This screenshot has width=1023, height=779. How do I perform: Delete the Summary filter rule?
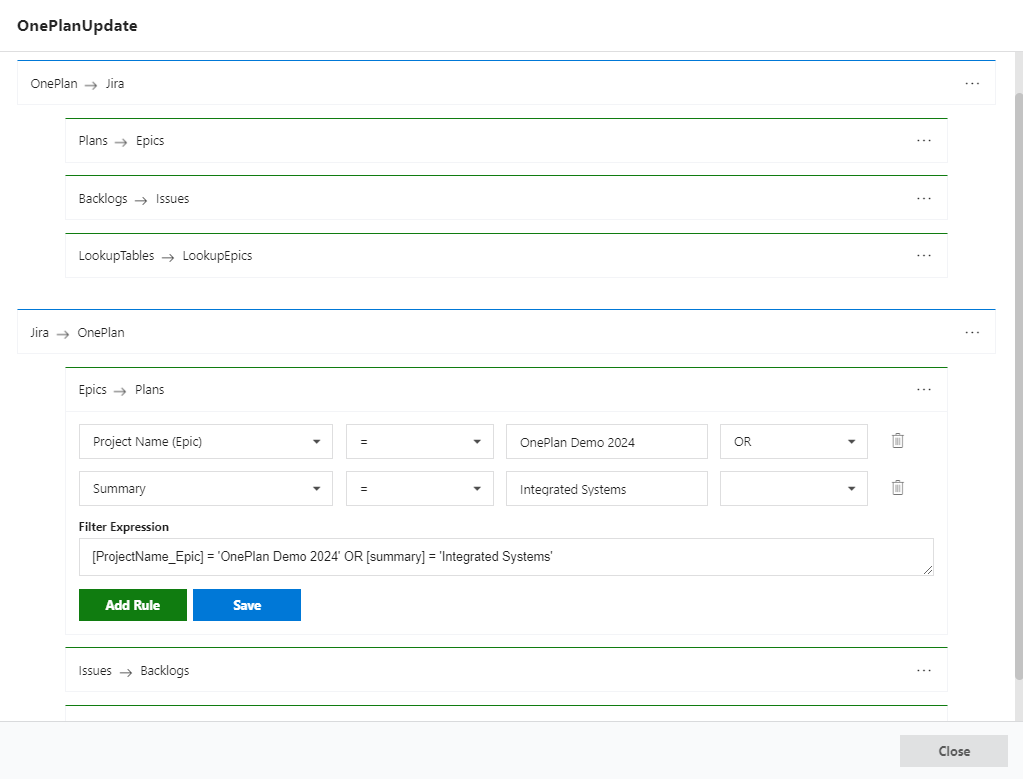[897, 488]
